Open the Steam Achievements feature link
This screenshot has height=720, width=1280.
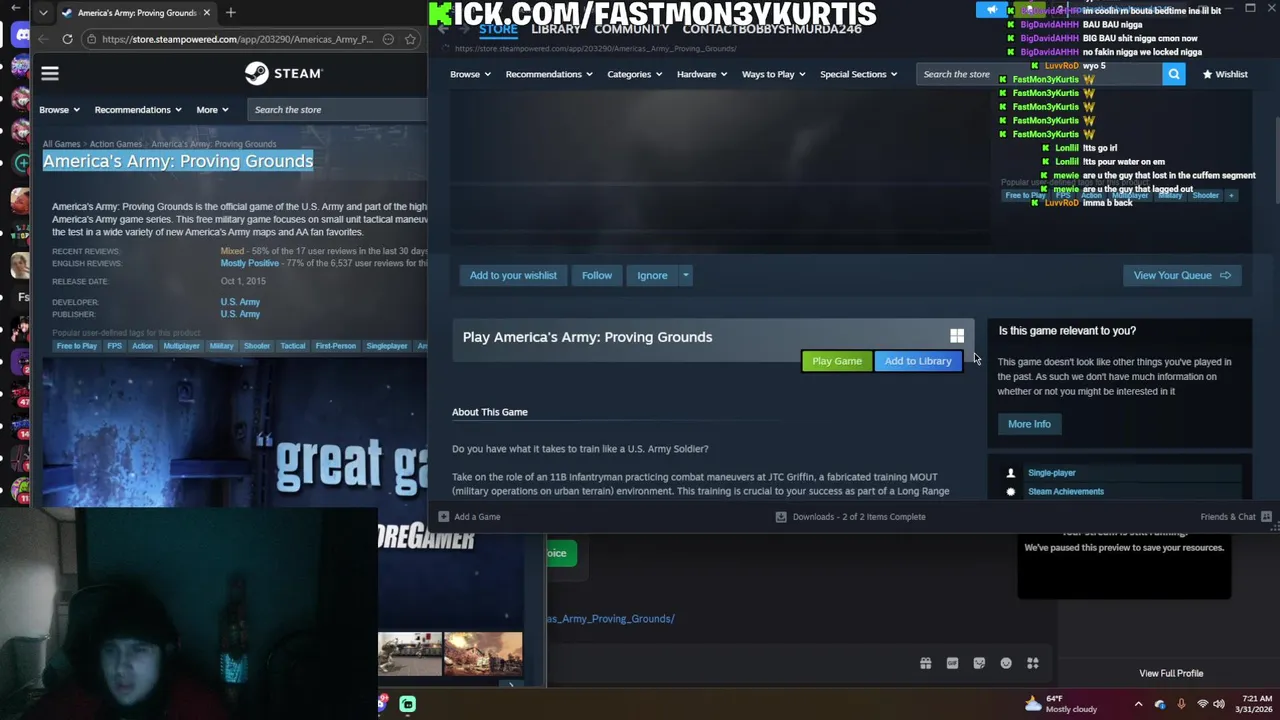click(1066, 492)
